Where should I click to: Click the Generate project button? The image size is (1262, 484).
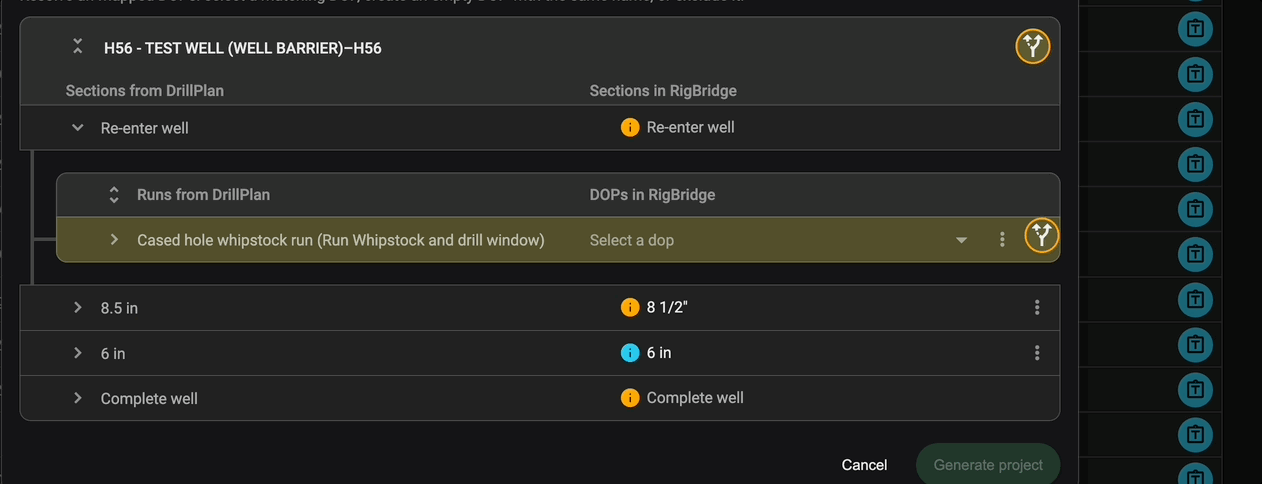987,465
